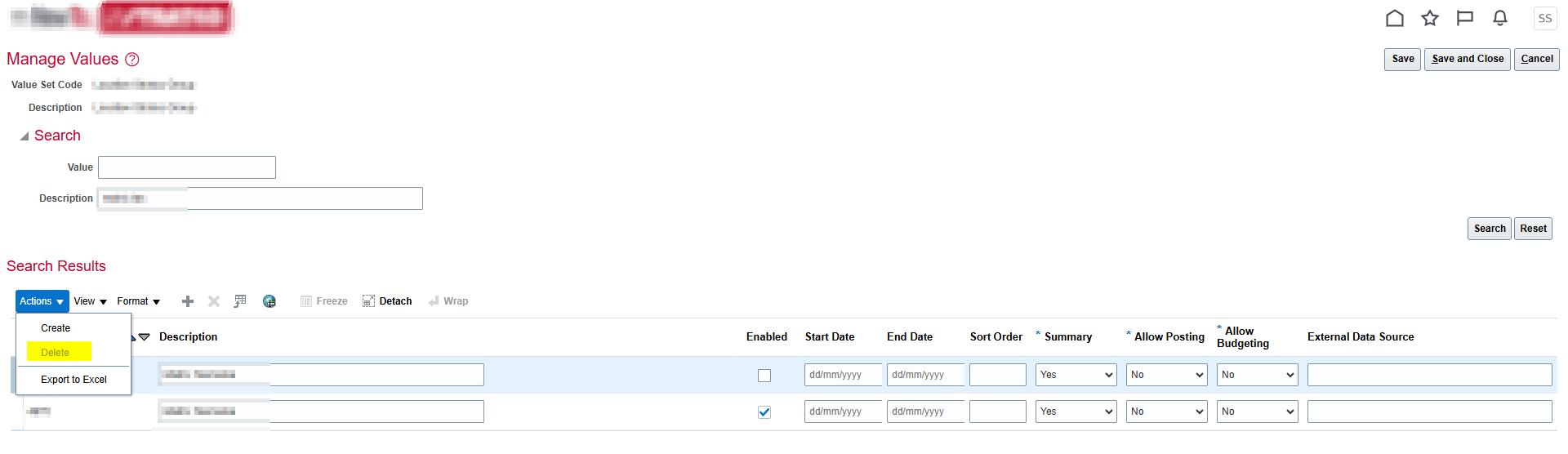Screen dimensions: 1568x454
Task: Collapse the Search section
Action: [24, 136]
